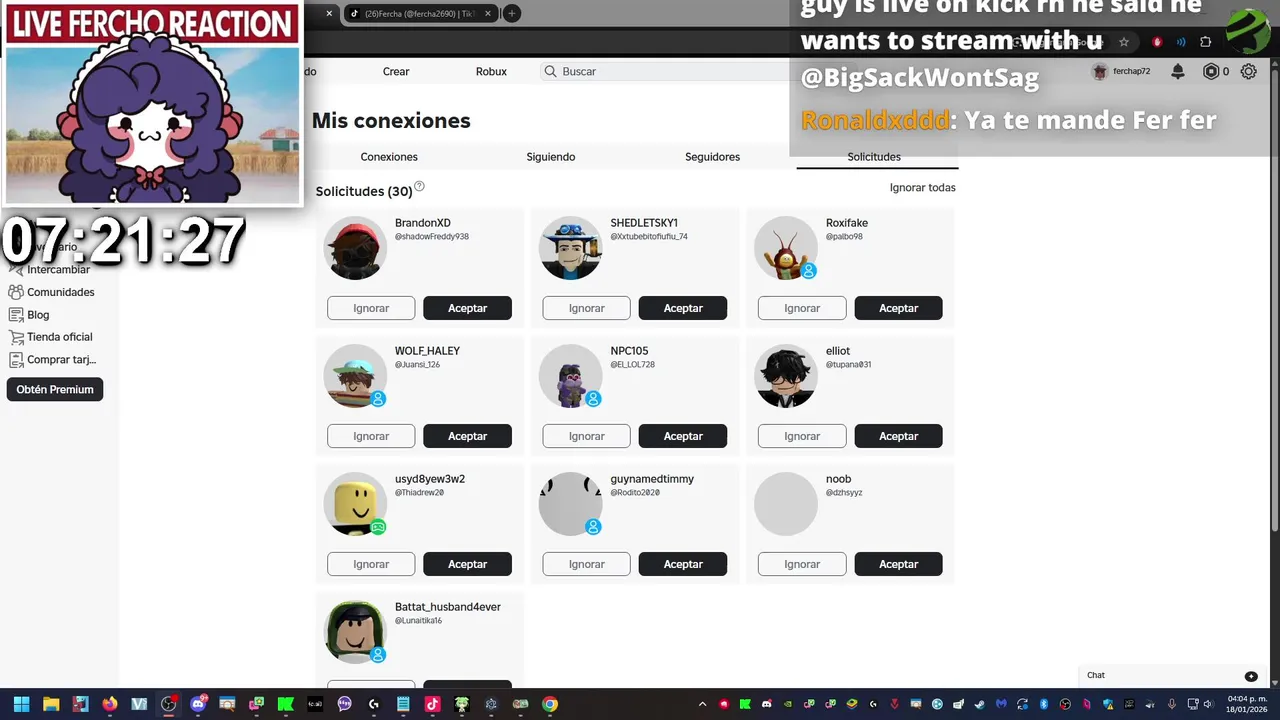Open Comprar tarjetas in the sidebar
The height and width of the screenshot is (720, 1280).
(x=53, y=359)
